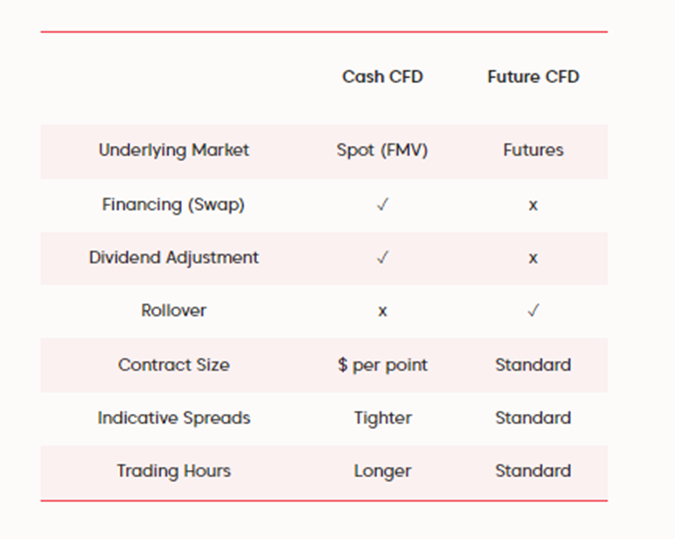The height and width of the screenshot is (539, 675).
Task: Click the Rollover row label
Action: [174, 311]
